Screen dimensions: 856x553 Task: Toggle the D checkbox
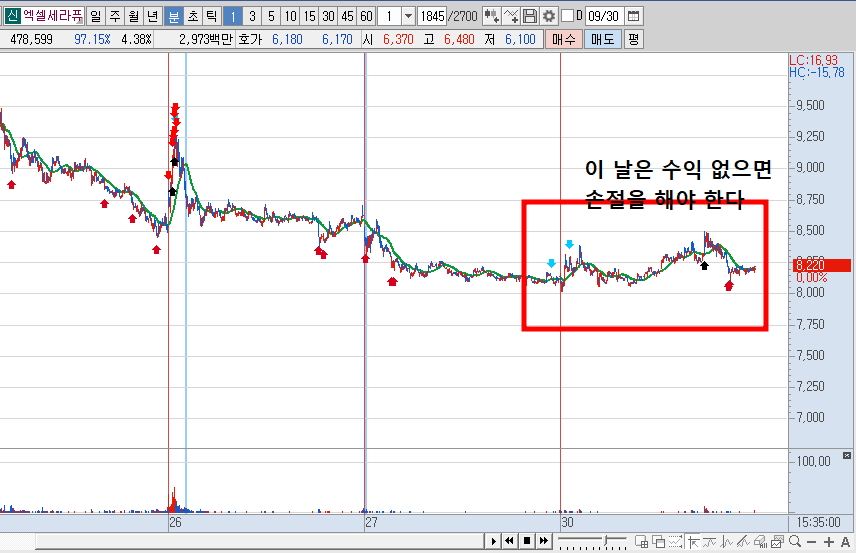click(x=568, y=16)
